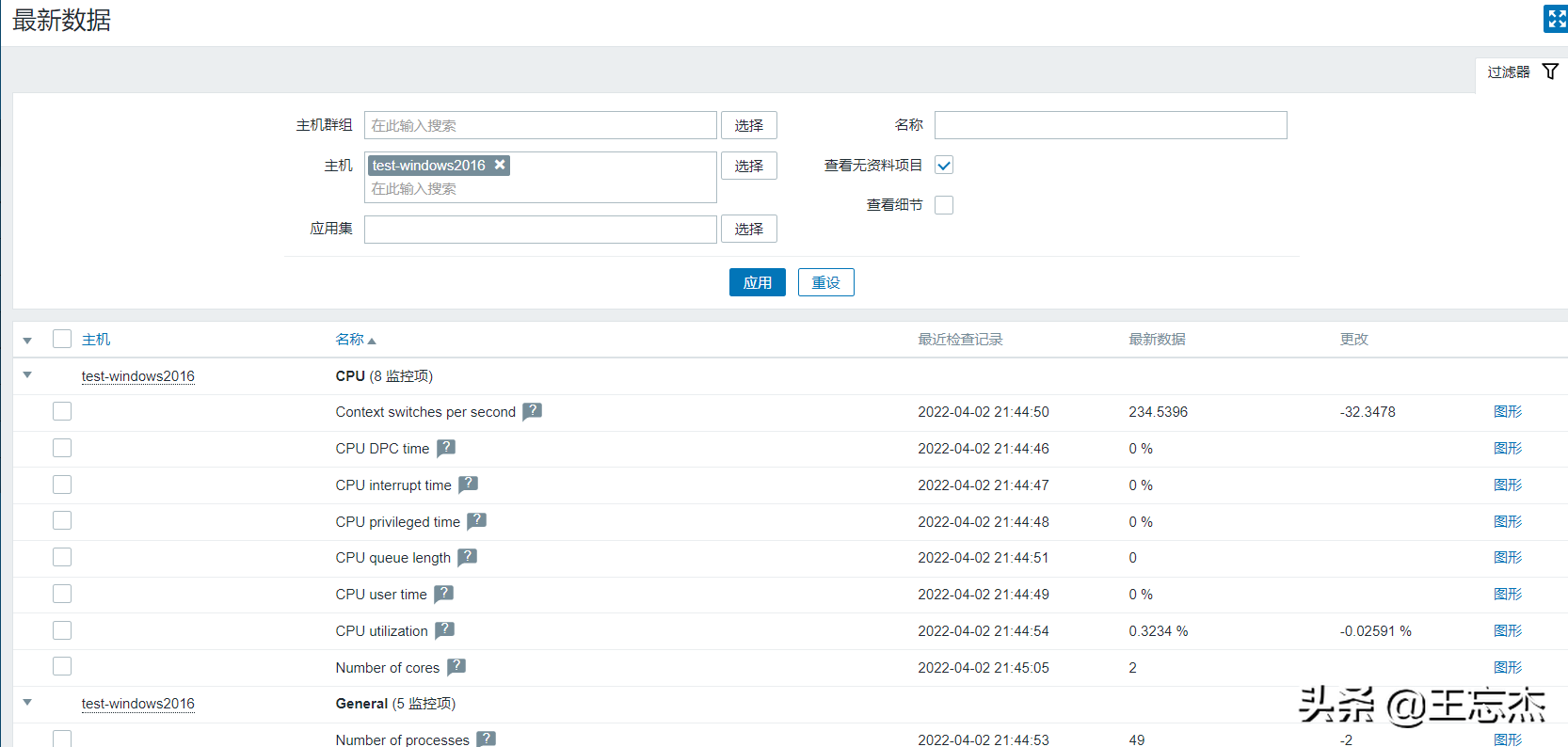Open help icon for Context switches per second
This screenshot has height=747, width=1568.
coord(532,411)
